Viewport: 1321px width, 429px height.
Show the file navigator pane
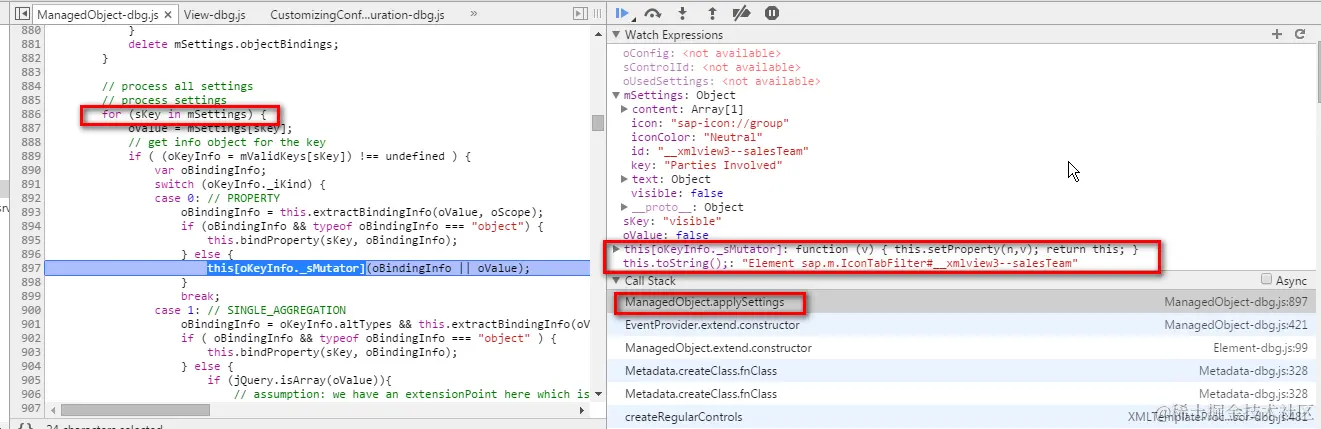pyautogui.click(x=21, y=14)
